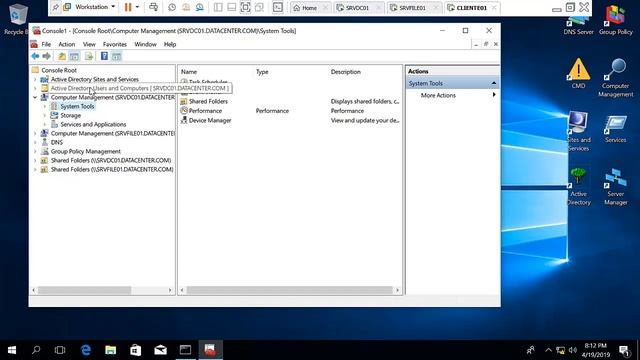Select Device Manager in the list pane
The image size is (640, 360).
point(210,120)
